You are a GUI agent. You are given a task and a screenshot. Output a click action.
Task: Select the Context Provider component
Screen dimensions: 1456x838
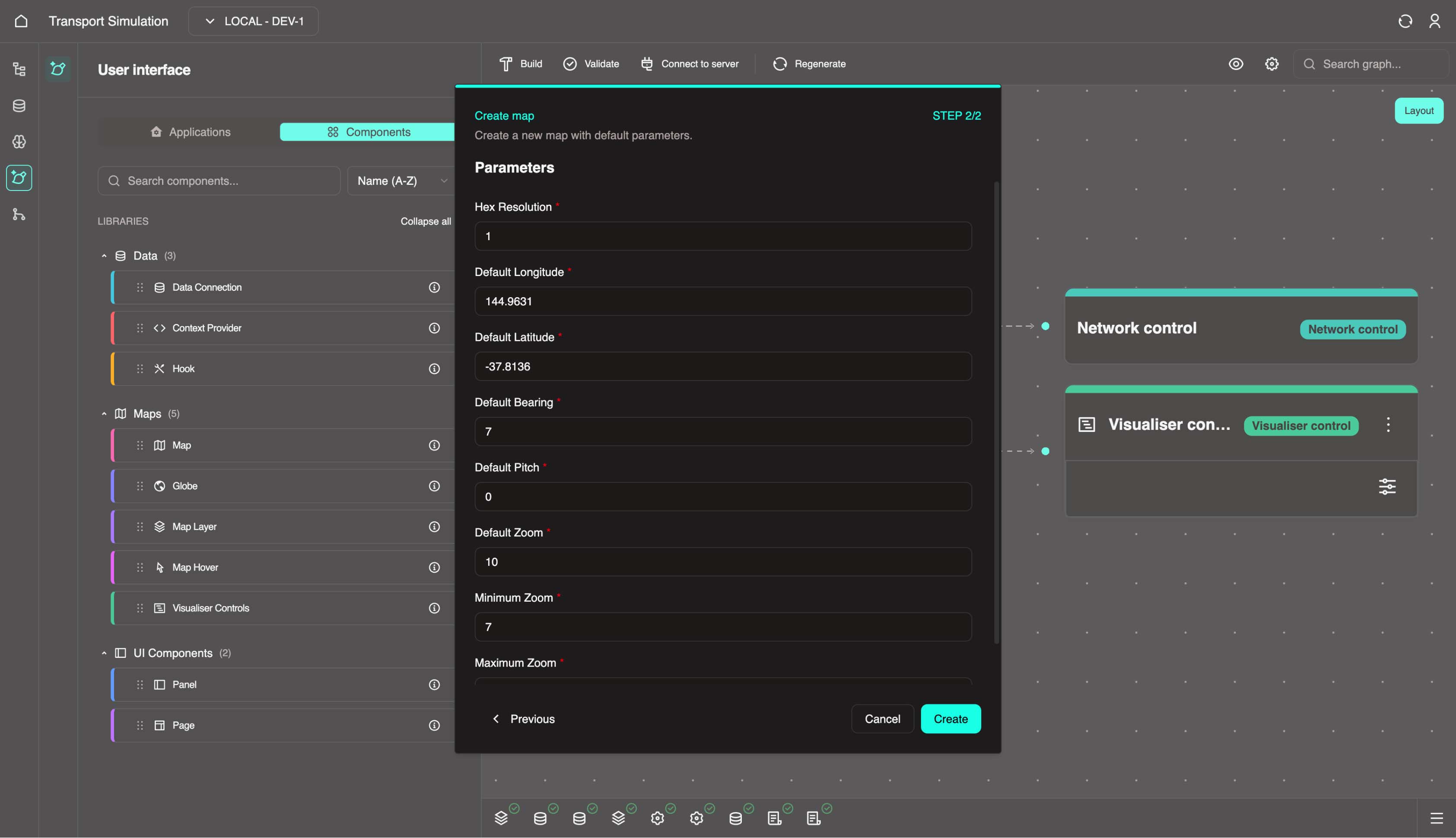pos(282,328)
